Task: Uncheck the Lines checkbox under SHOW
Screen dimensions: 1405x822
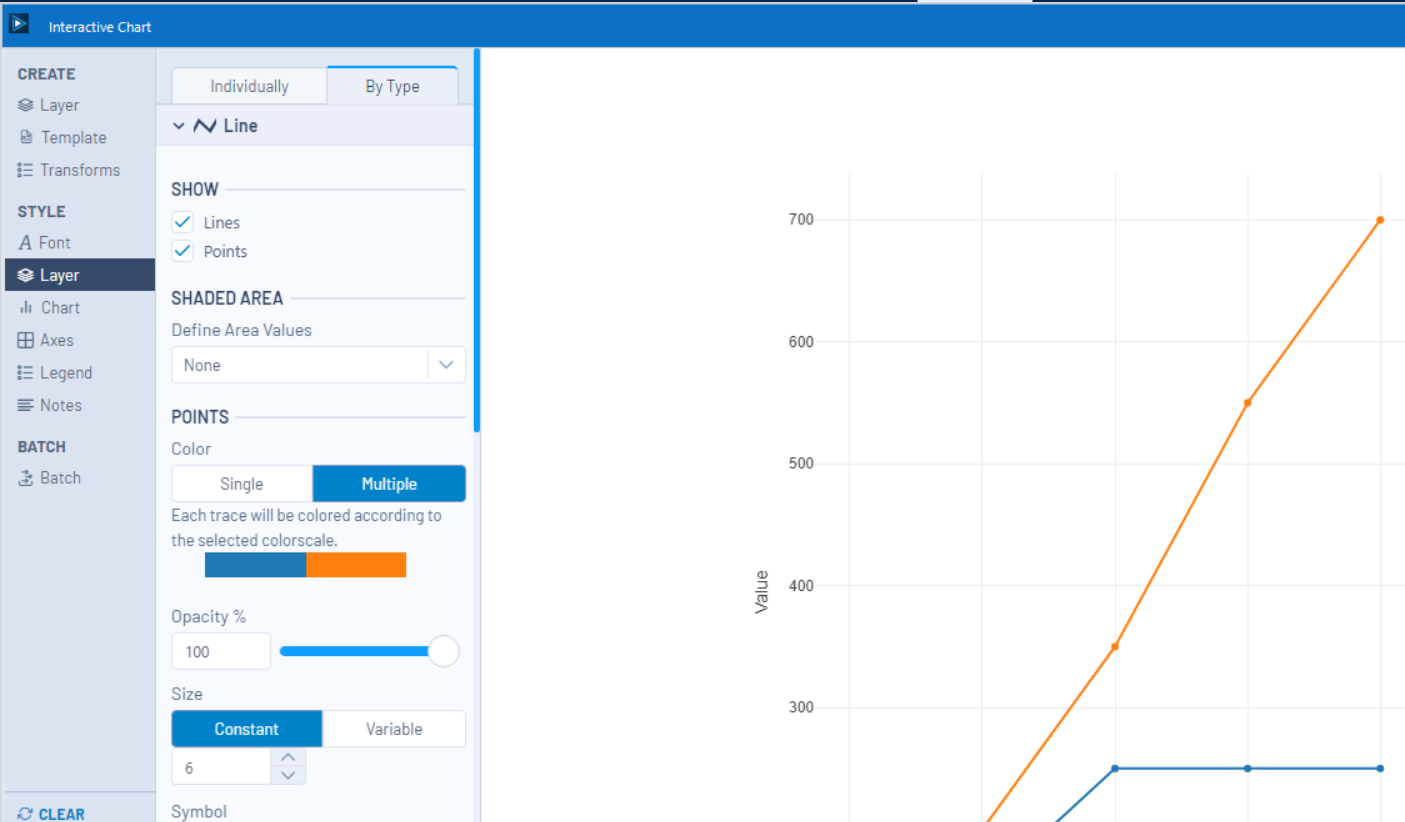Action: click(x=182, y=222)
